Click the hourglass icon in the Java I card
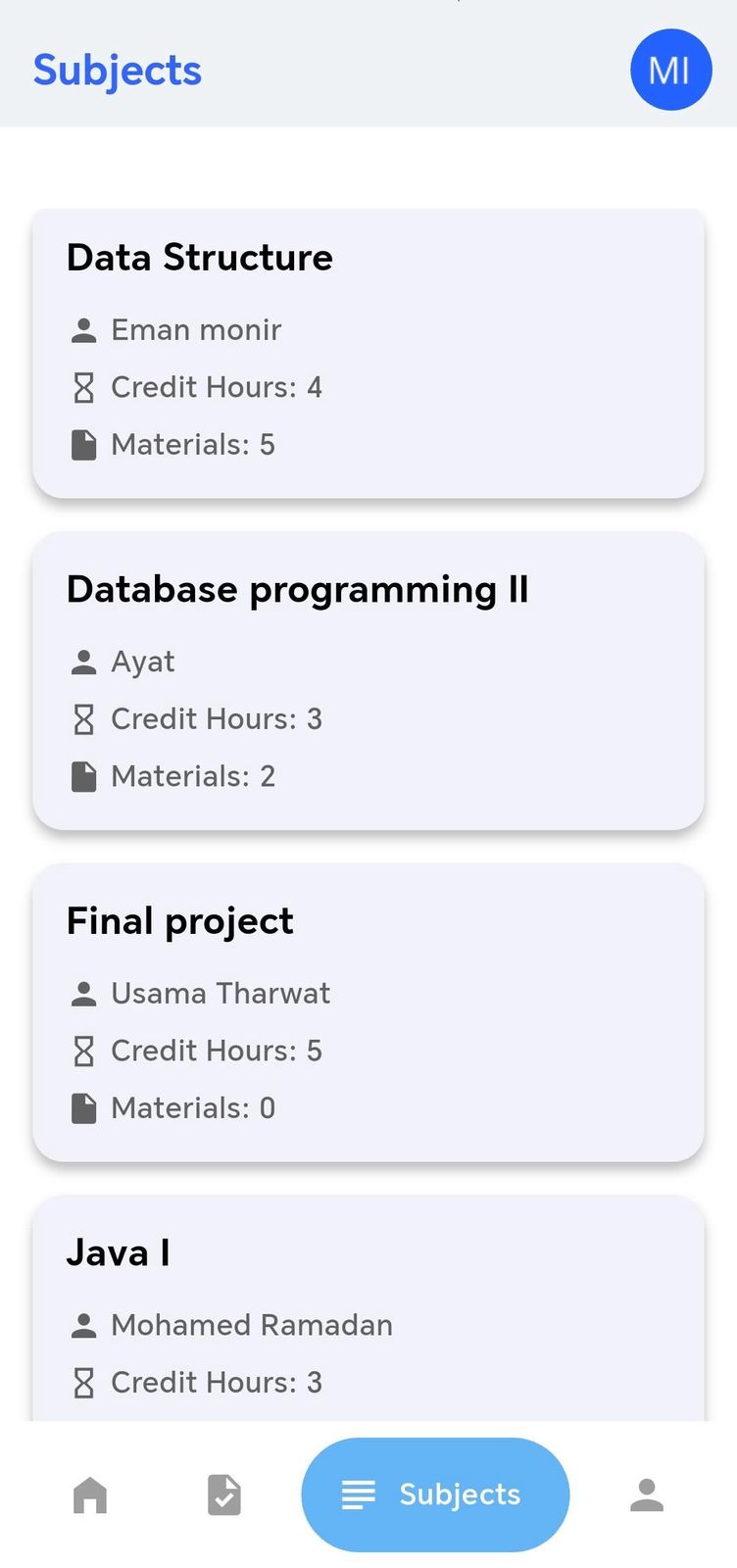The width and height of the screenshot is (737, 1568). [84, 1382]
